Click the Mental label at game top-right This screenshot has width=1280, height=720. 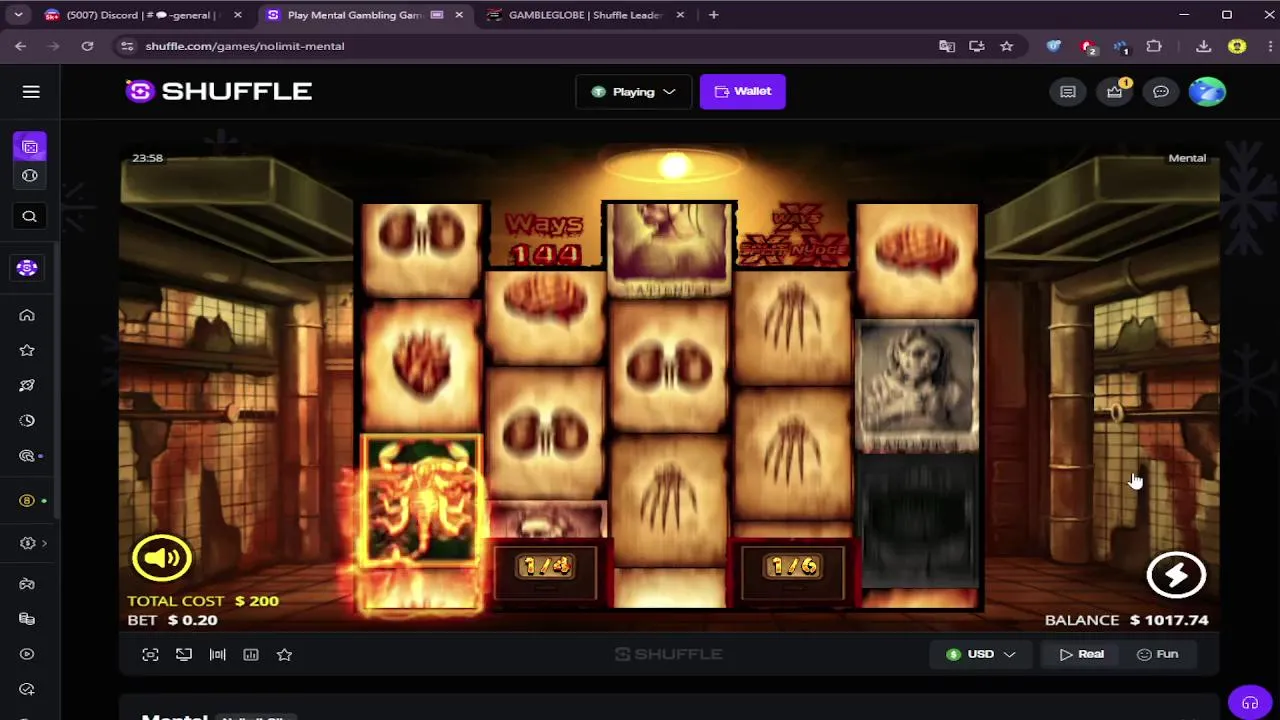(1187, 158)
